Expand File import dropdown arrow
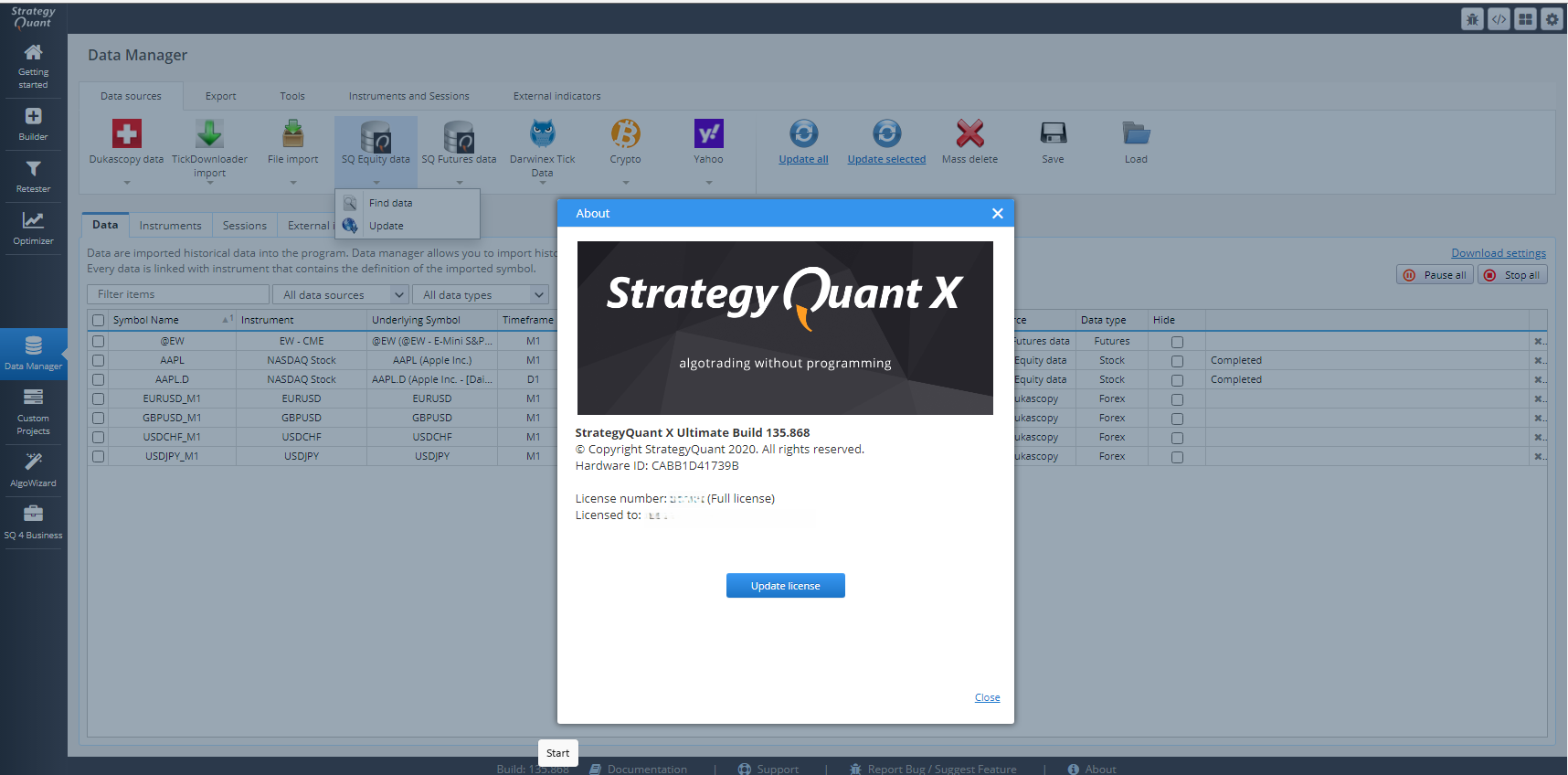The image size is (1568, 775). pyautogui.click(x=293, y=183)
